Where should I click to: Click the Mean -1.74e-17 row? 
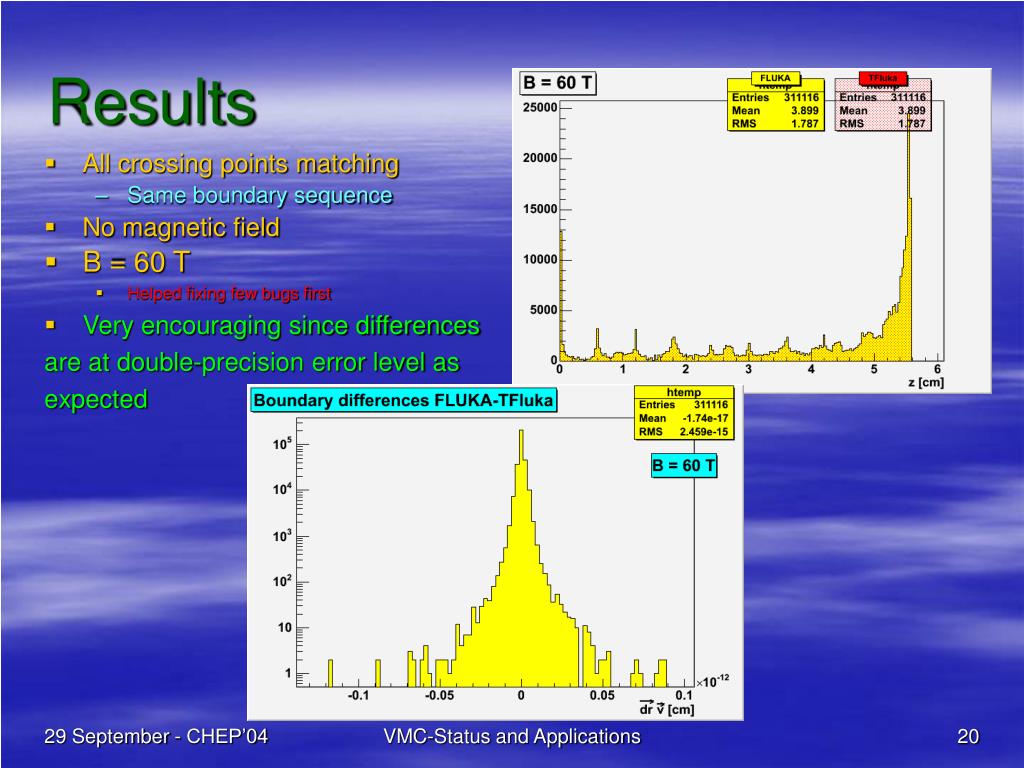point(684,418)
